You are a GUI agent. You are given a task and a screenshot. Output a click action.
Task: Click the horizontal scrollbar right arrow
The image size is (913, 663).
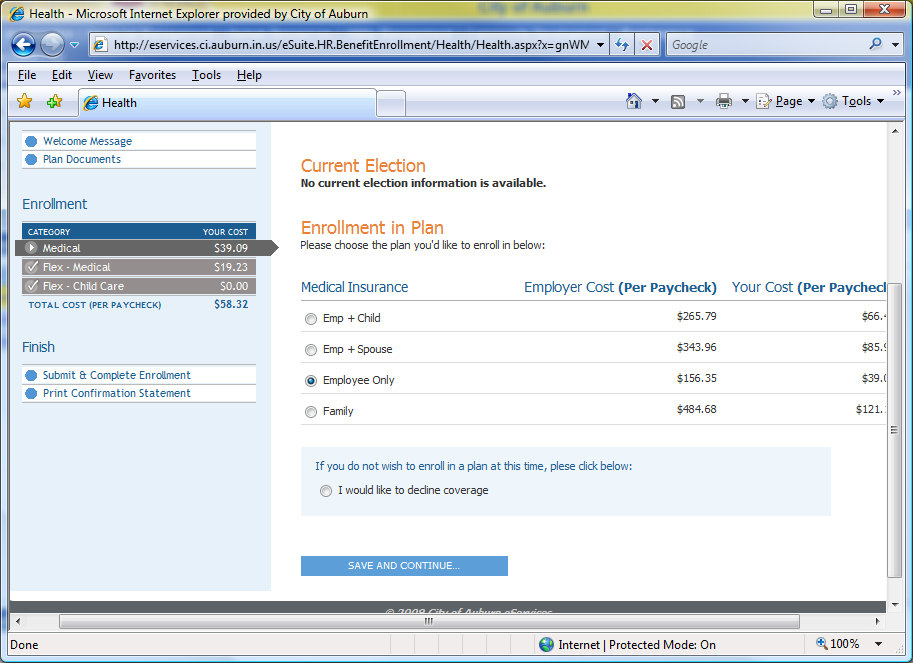click(878, 621)
